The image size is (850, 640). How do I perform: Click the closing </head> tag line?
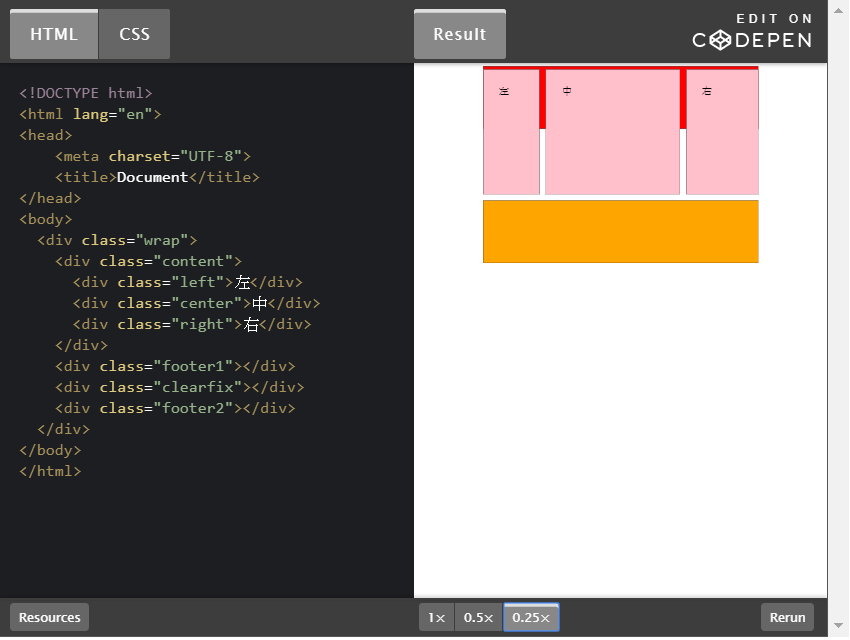click(50, 199)
